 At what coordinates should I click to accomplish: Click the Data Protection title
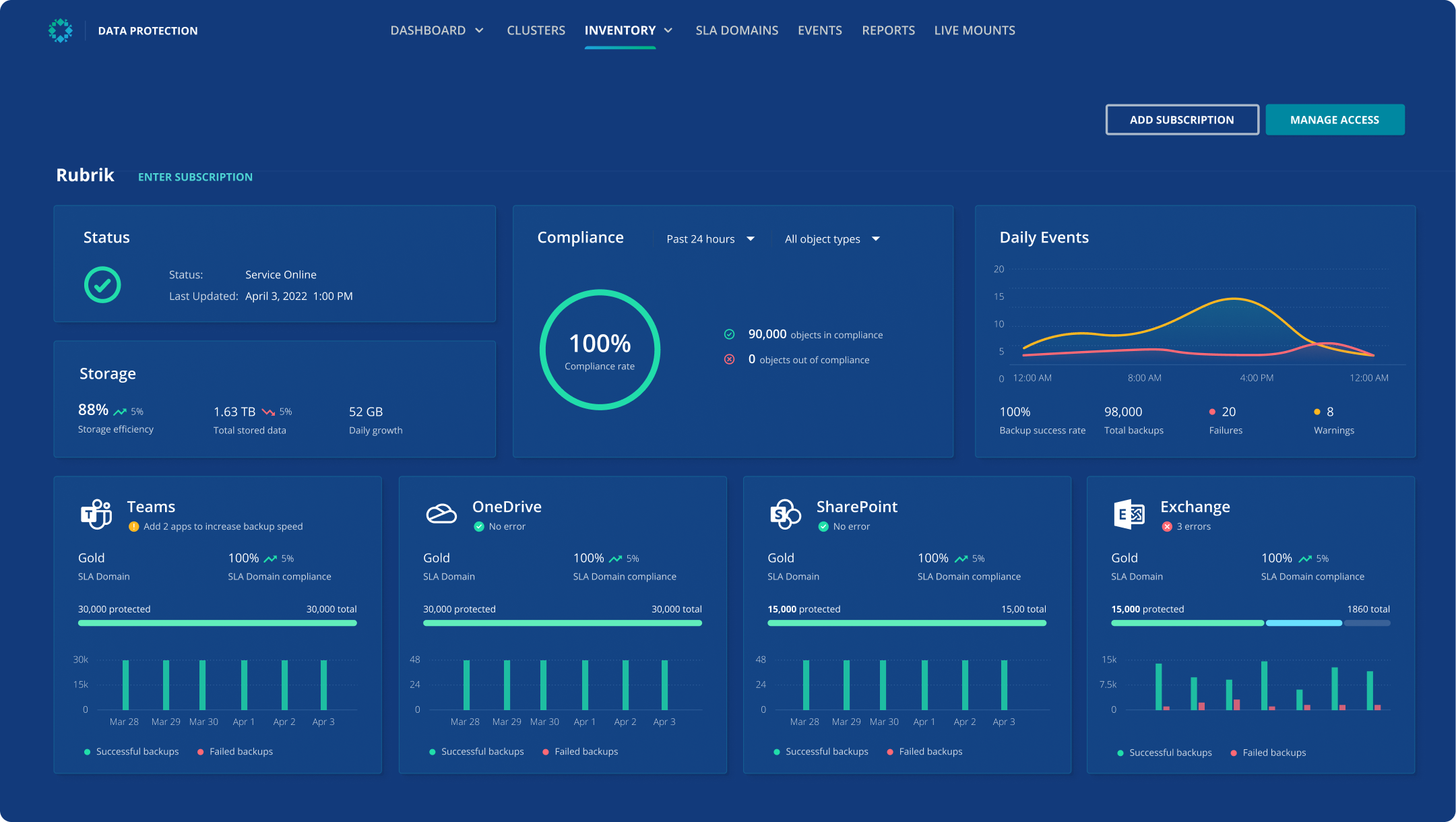[x=148, y=31]
